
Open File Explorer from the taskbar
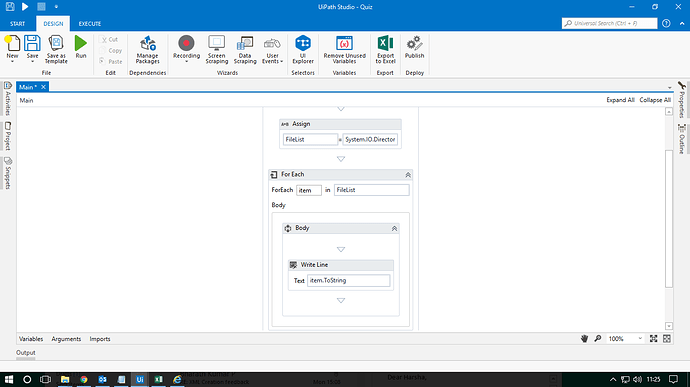(x=65, y=380)
